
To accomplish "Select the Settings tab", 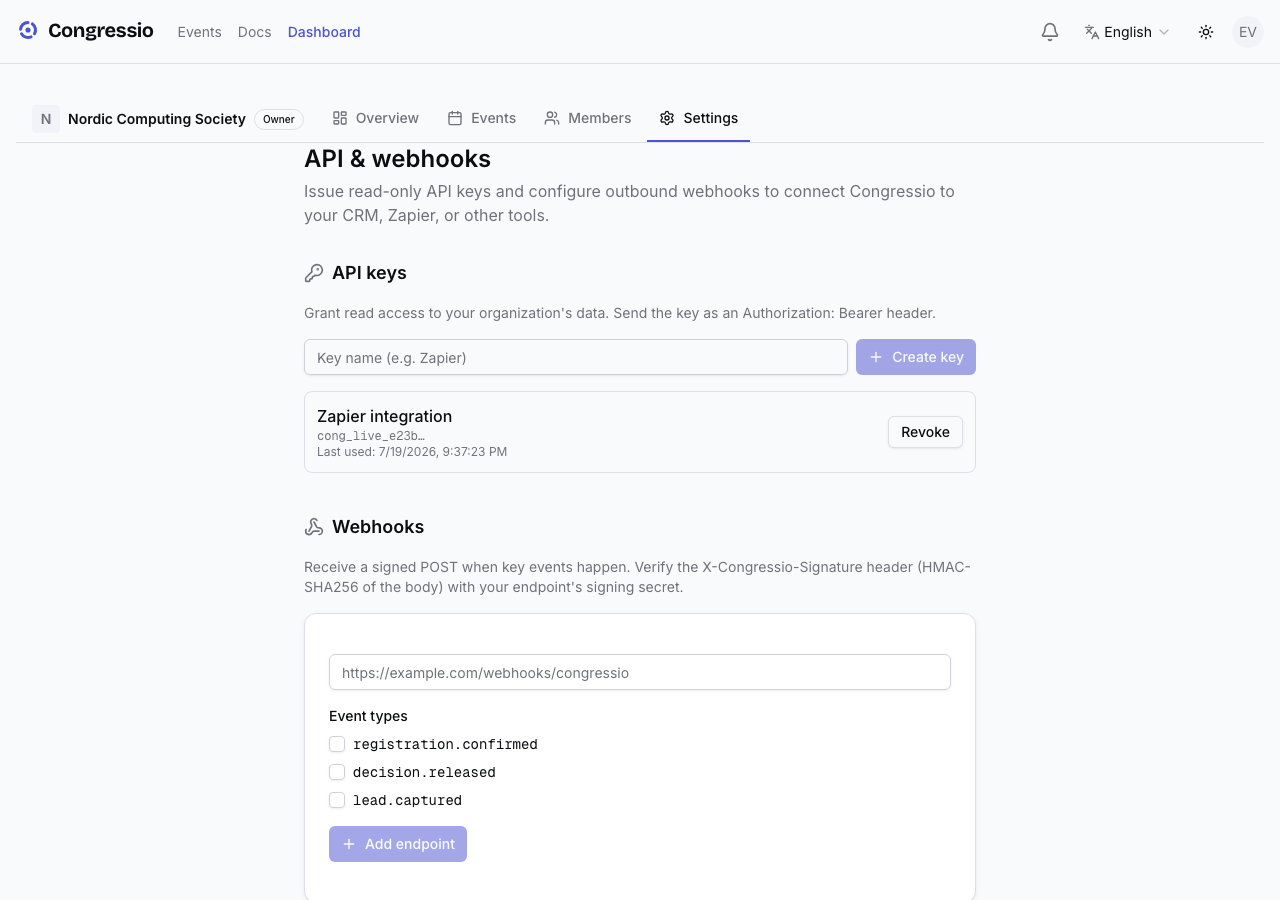I will click(699, 118).
